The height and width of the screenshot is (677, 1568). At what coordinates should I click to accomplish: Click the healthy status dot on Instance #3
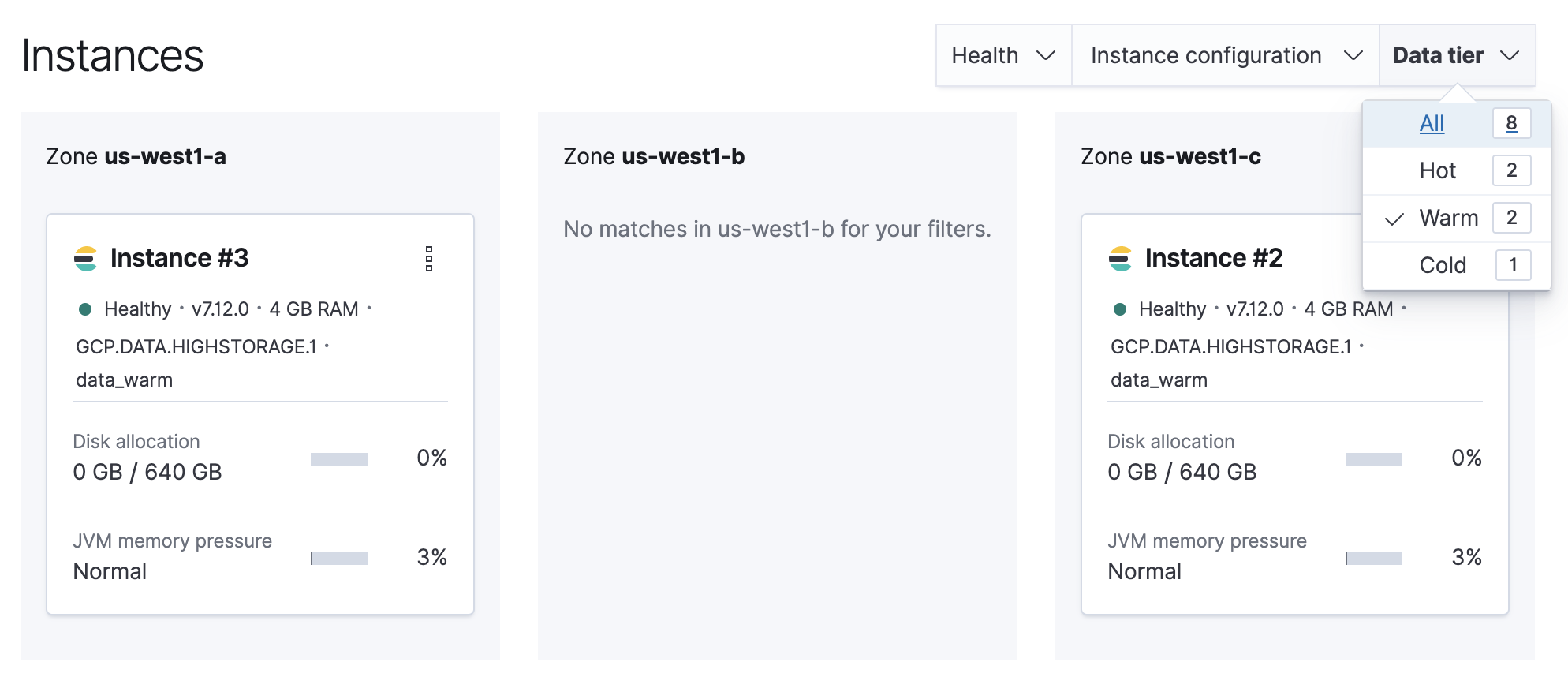pos(87,309)
